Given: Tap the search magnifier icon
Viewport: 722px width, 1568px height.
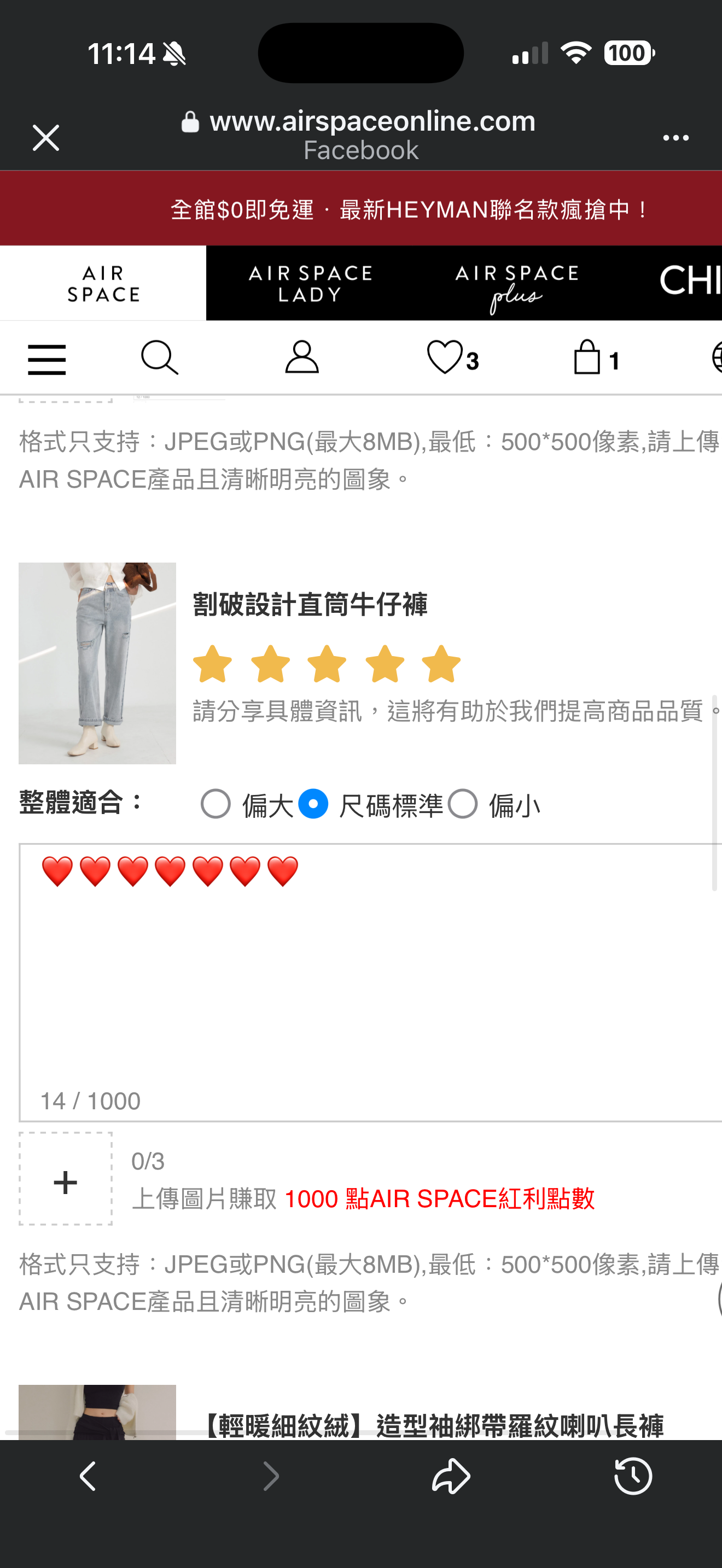Looking at the screenshot, I should 160,358.
